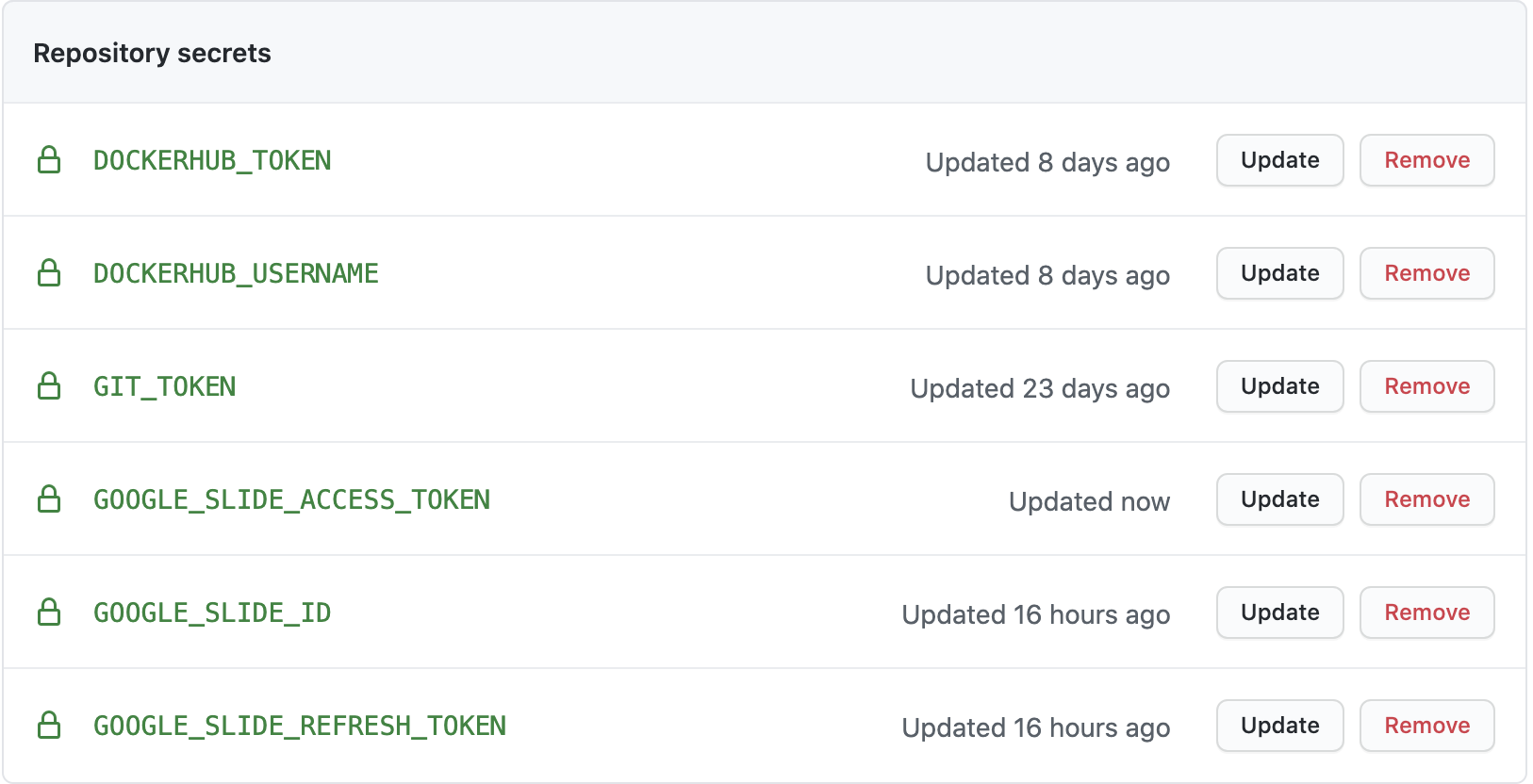Remove the GOOGLE_SLIDE_ACCESS_TOKEN secret
The height and width of the screenshot is (784, 1533).
(x=1426, y=499)
